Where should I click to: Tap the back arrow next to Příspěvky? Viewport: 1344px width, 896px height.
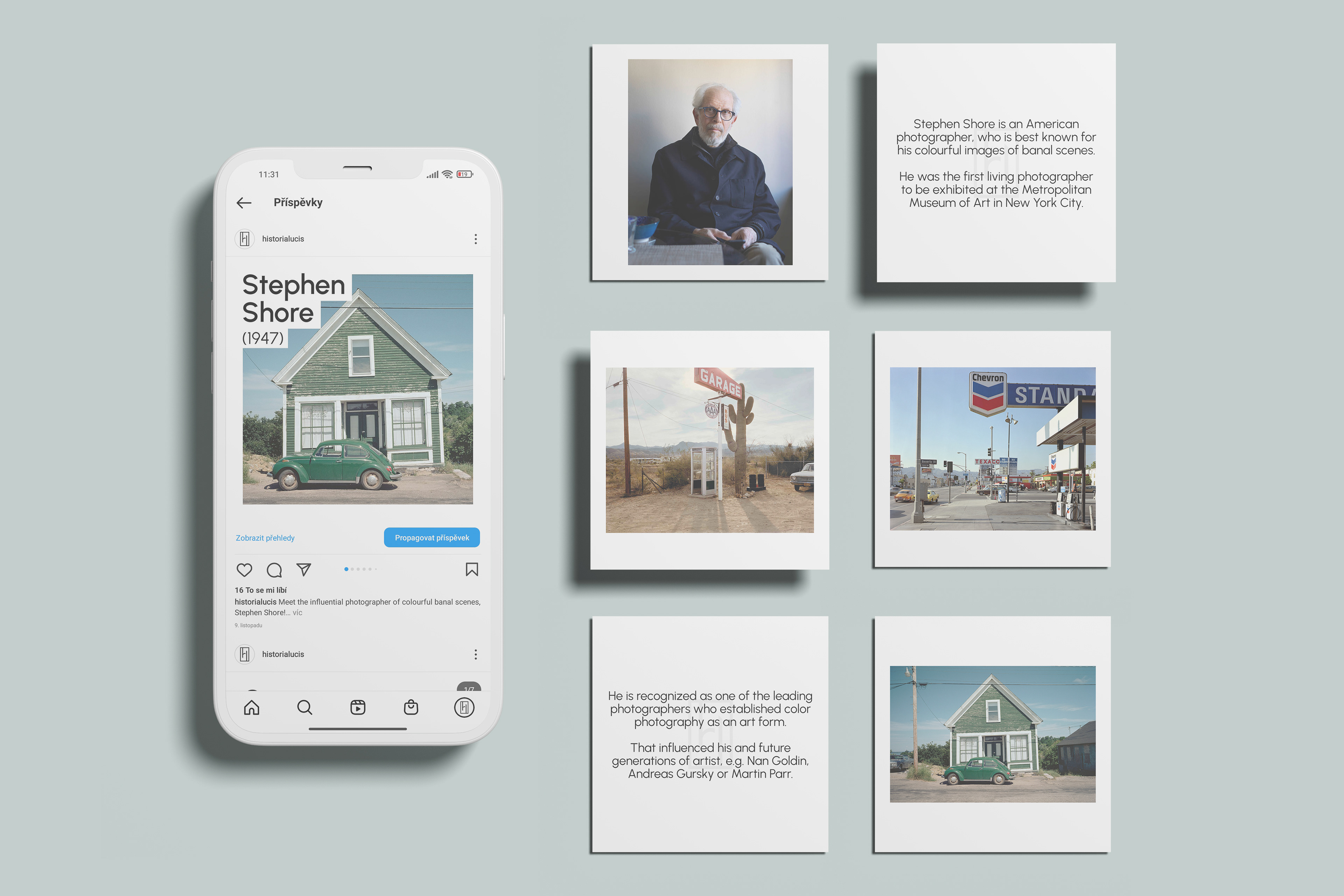244,203
